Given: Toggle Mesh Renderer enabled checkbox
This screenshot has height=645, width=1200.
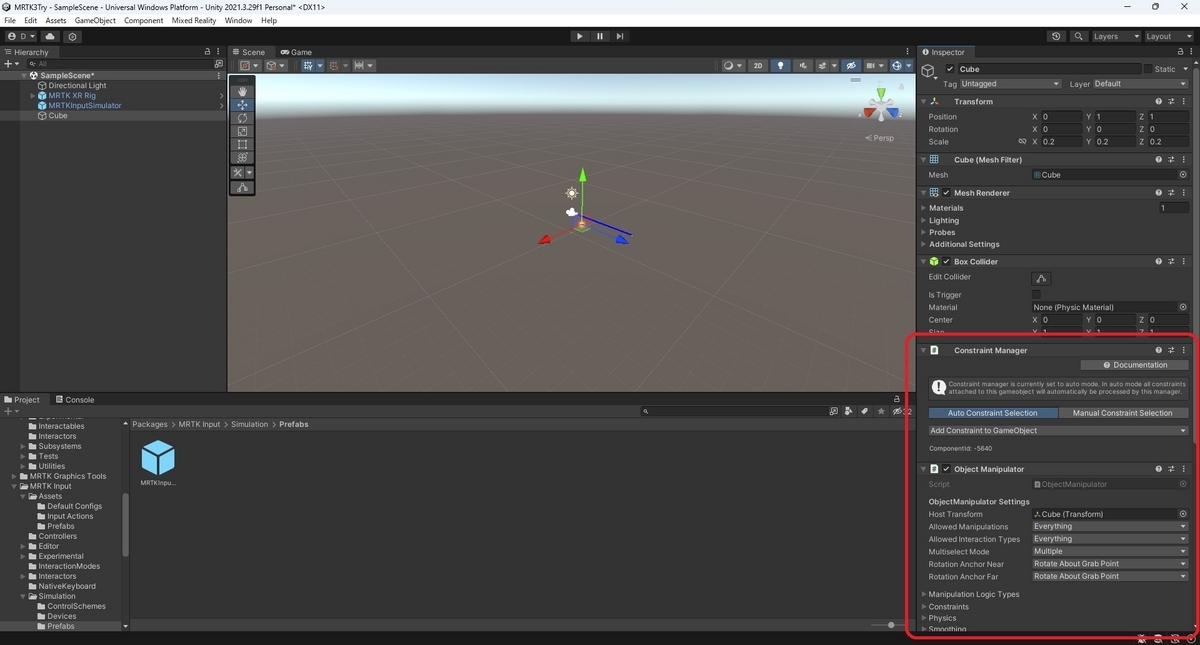Looking at the screenshot, I should 946,193.
